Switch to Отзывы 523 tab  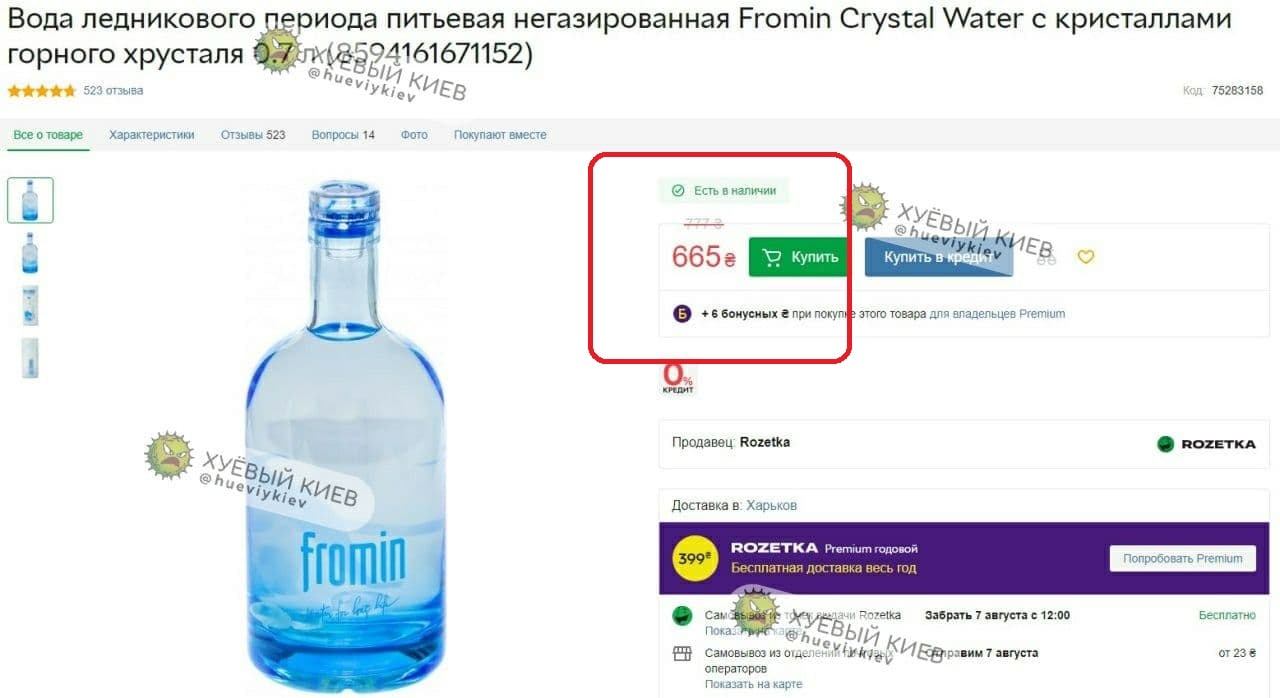pos(253,135)
